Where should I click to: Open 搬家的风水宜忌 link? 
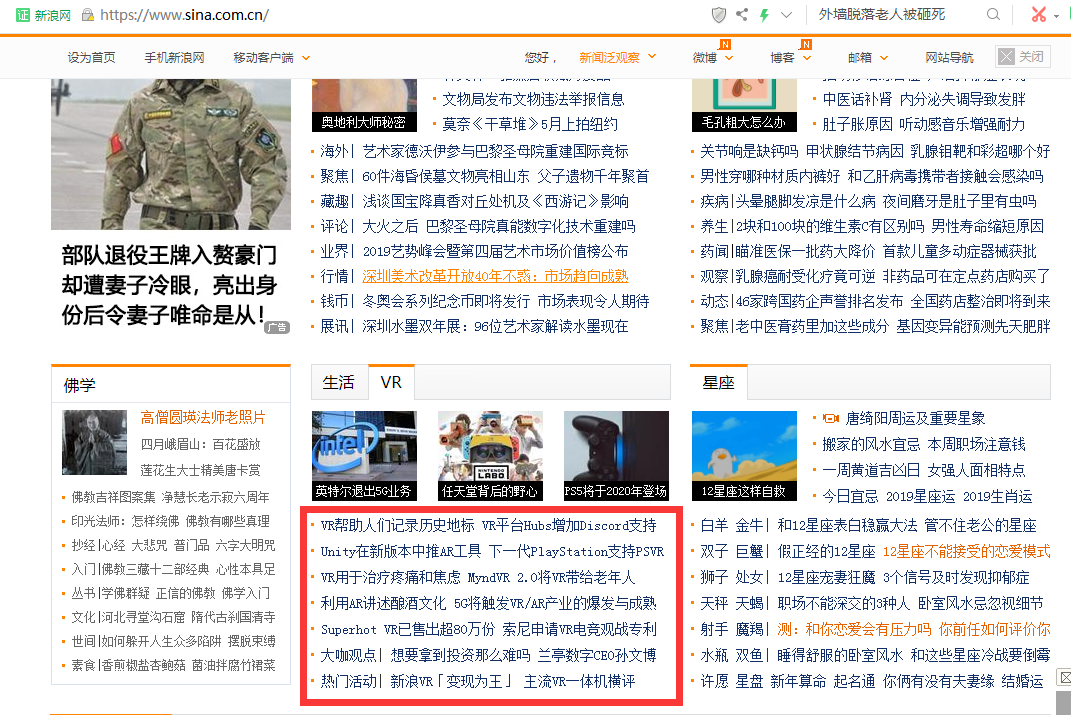tap(872, 445)
